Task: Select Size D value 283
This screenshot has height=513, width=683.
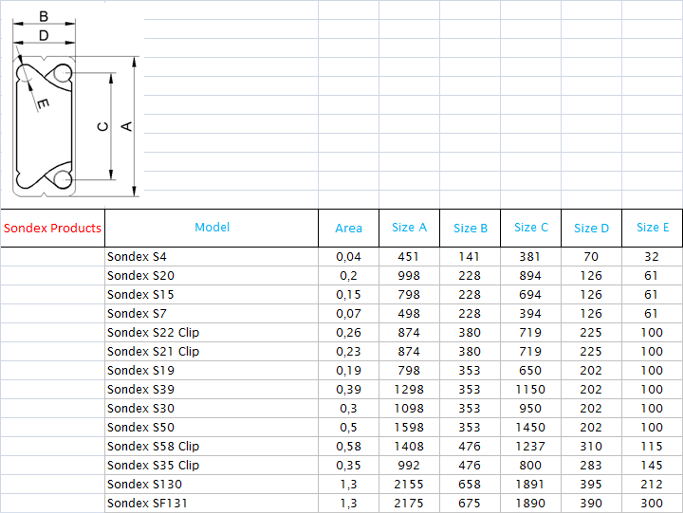Action: (x=591, y=465)
